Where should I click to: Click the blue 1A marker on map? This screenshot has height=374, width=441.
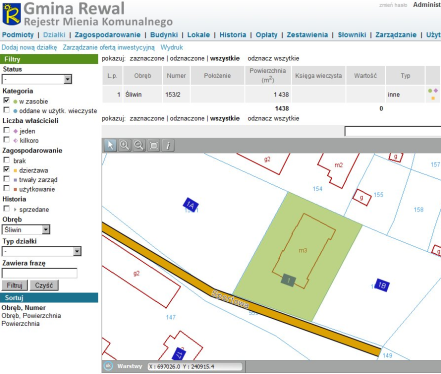pyautogui.click(x=191, y=205)
